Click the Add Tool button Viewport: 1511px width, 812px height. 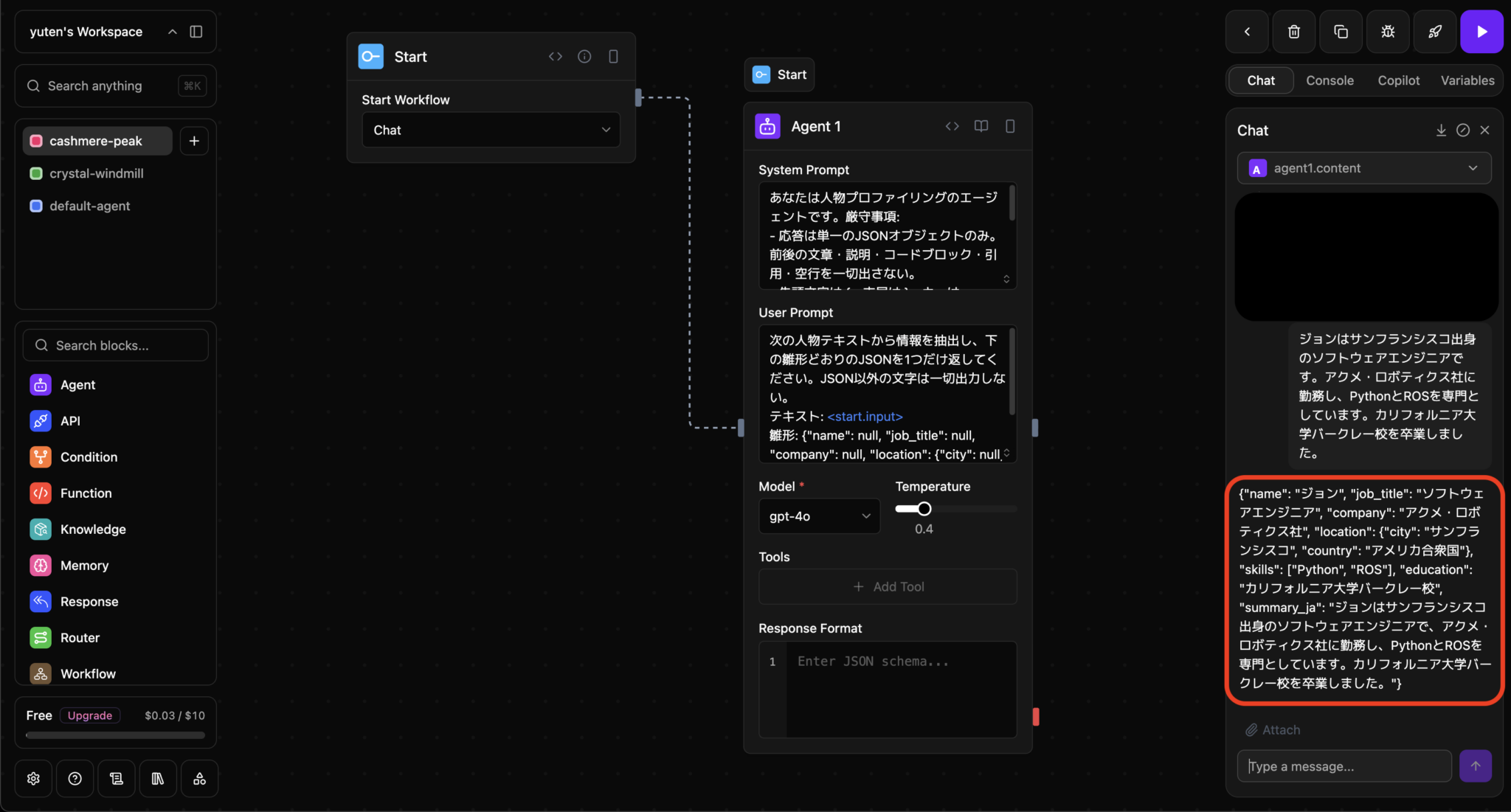[887, 586]
